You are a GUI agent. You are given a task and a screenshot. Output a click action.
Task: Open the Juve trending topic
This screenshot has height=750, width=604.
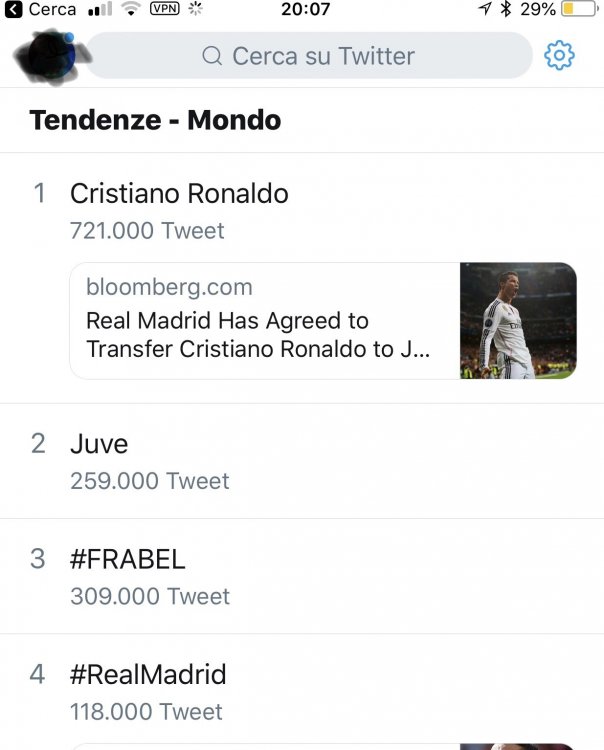[x=302, y=461]
